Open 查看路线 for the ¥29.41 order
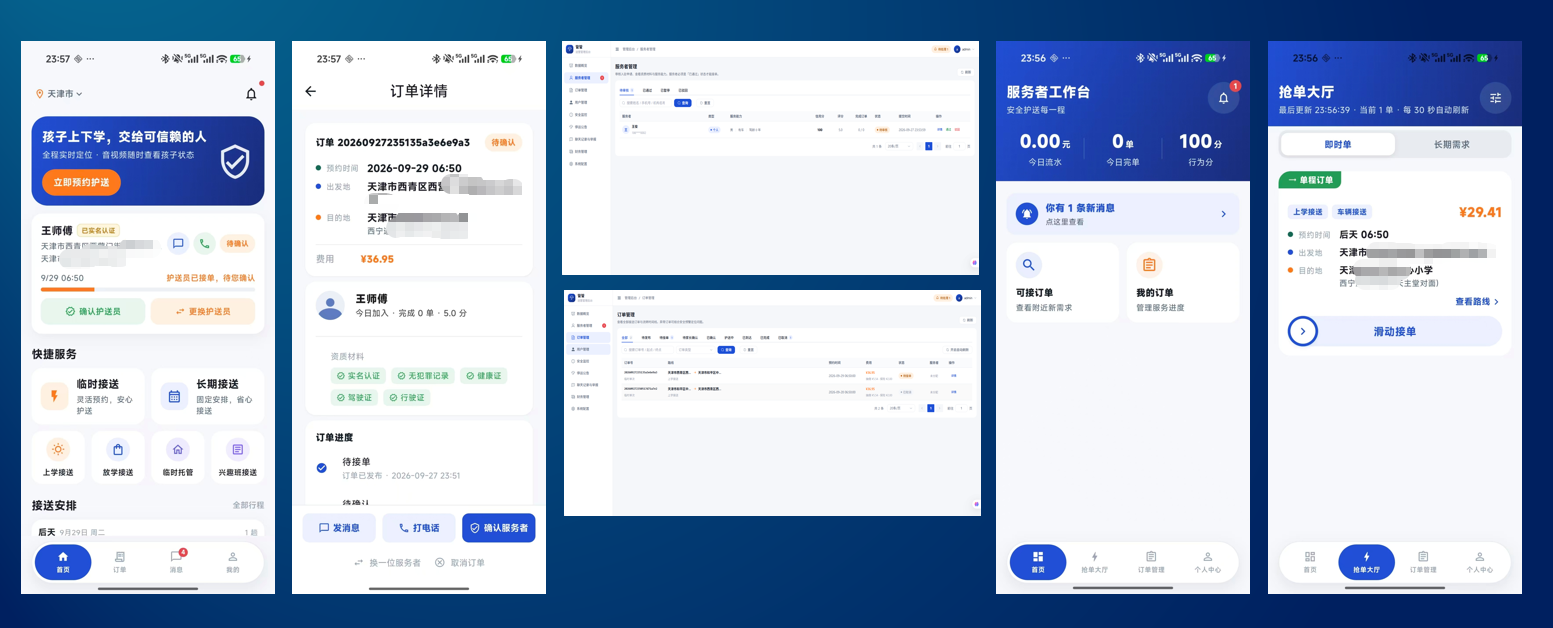Screen dimensions: 1553x628 coord(1477,301)
